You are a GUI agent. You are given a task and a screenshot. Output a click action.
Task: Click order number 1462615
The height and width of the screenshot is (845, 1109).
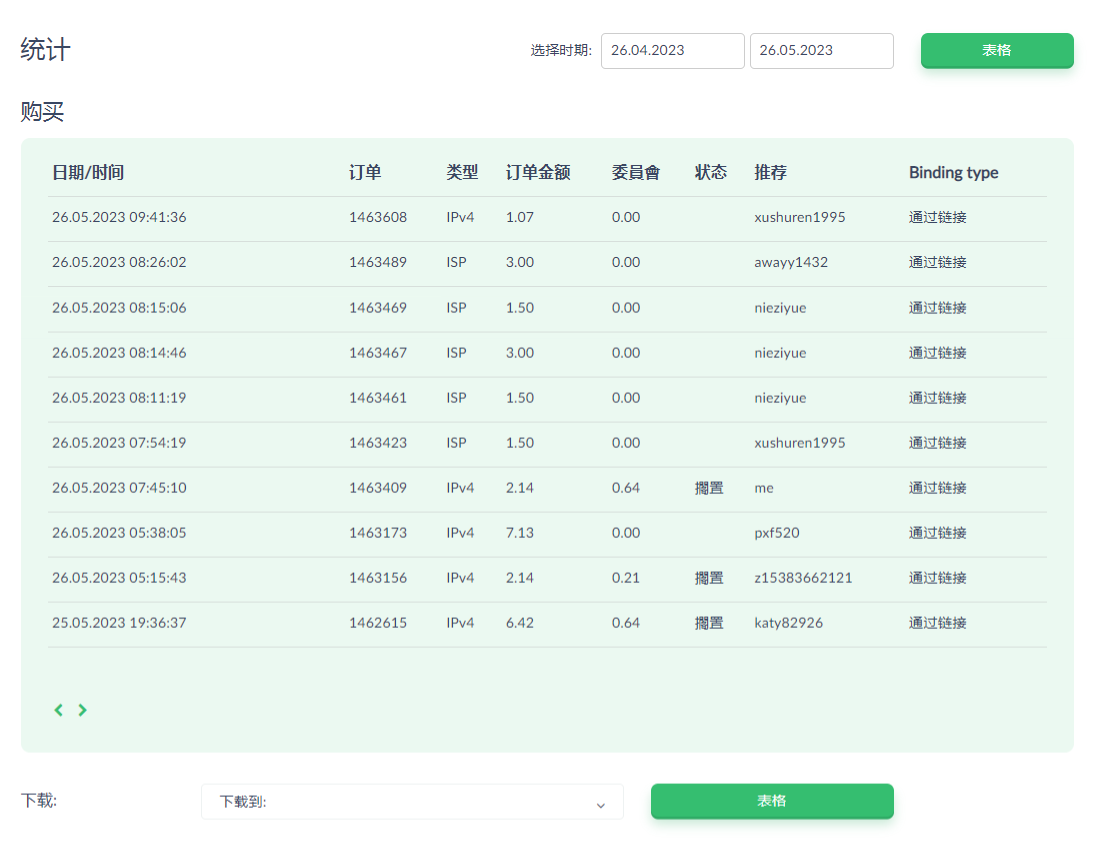(x=378, y=623)
